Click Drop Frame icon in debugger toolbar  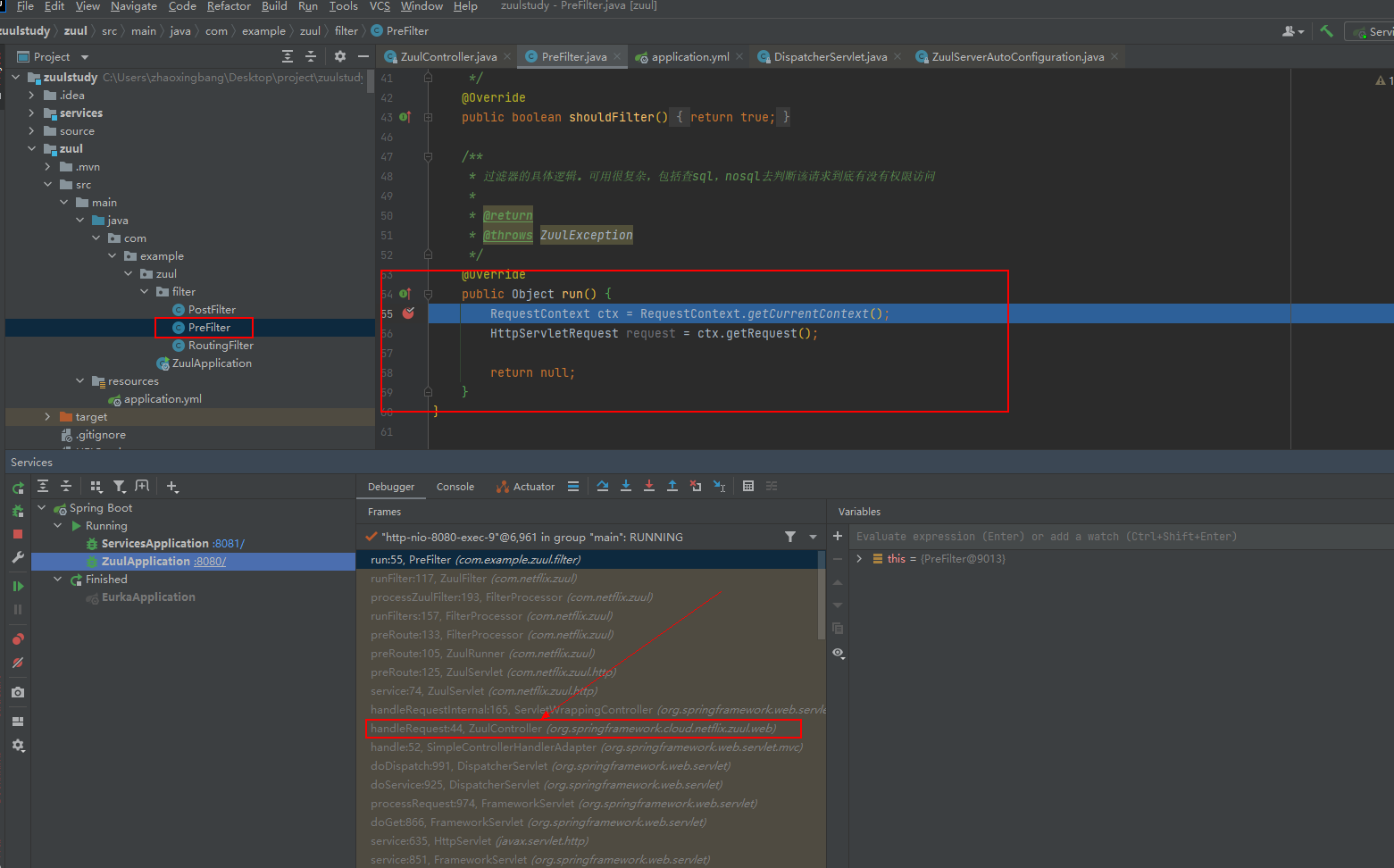tap(696, 486)
